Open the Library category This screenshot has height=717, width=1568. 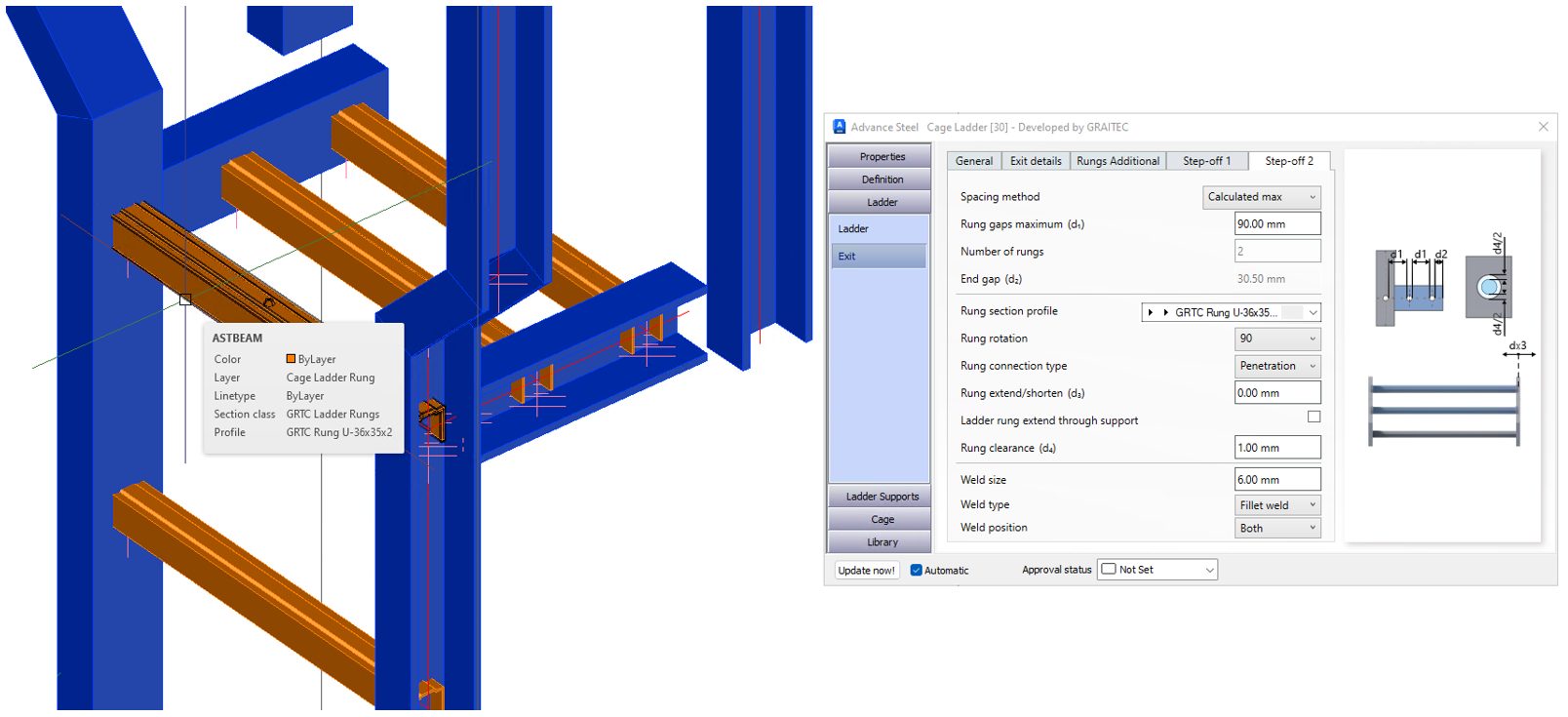click(x=882, y=542)
